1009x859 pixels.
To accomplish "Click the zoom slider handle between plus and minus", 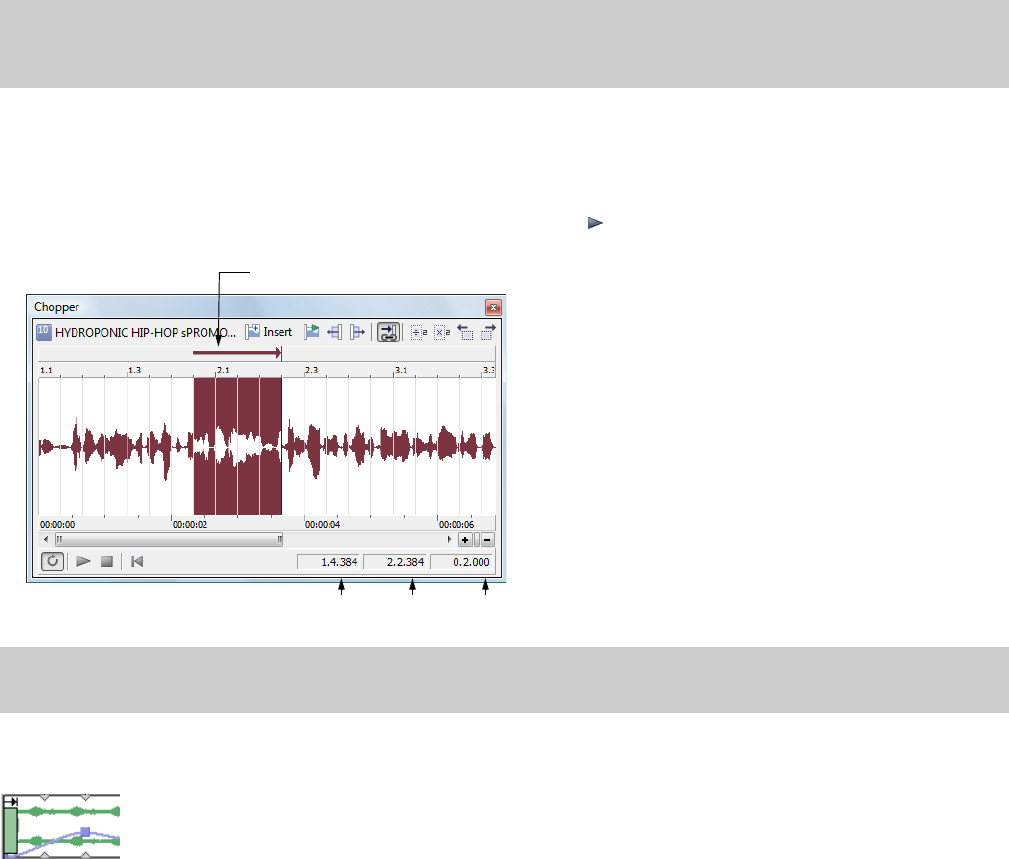I will [x=477, y=540].
